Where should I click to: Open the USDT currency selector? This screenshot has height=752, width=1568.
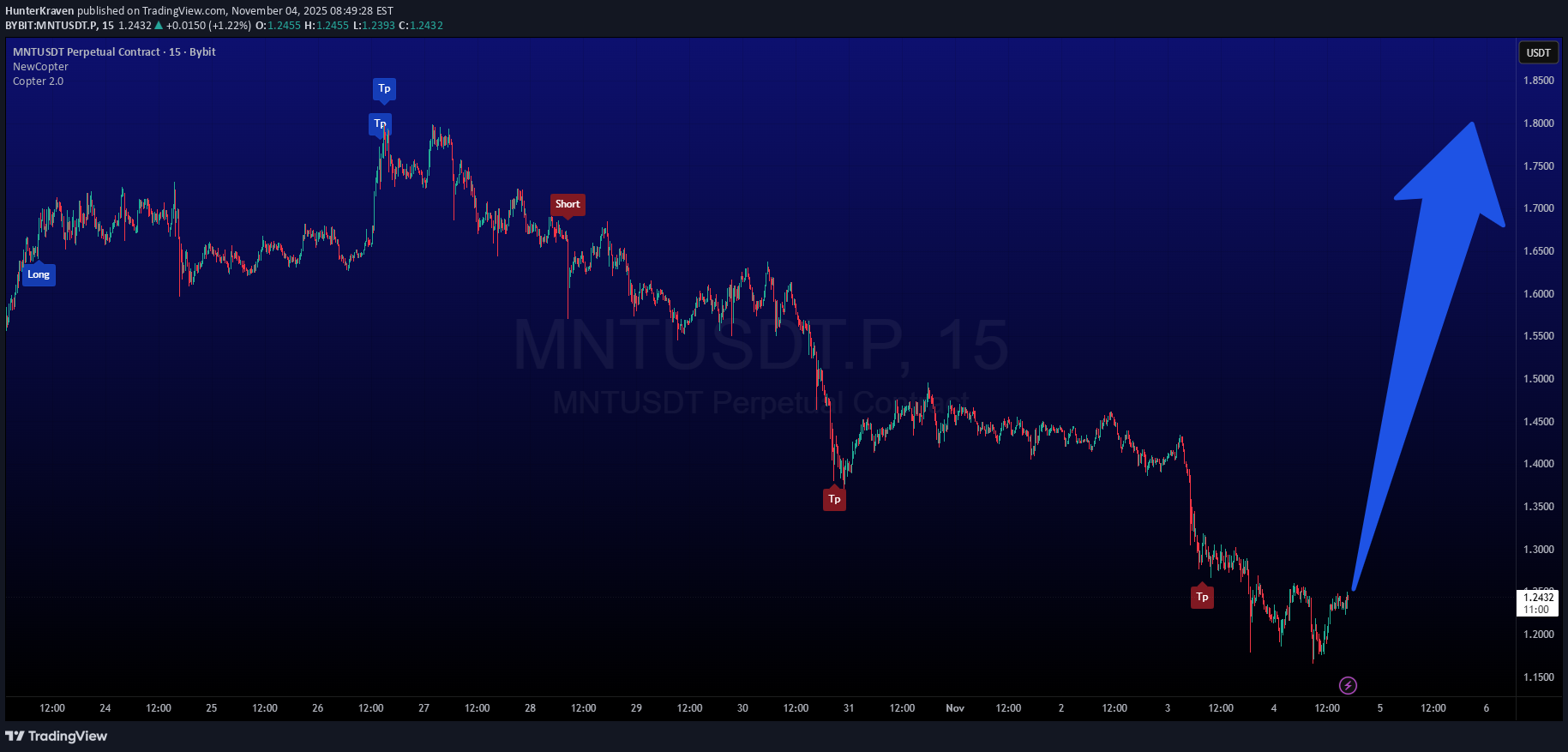1538,52
